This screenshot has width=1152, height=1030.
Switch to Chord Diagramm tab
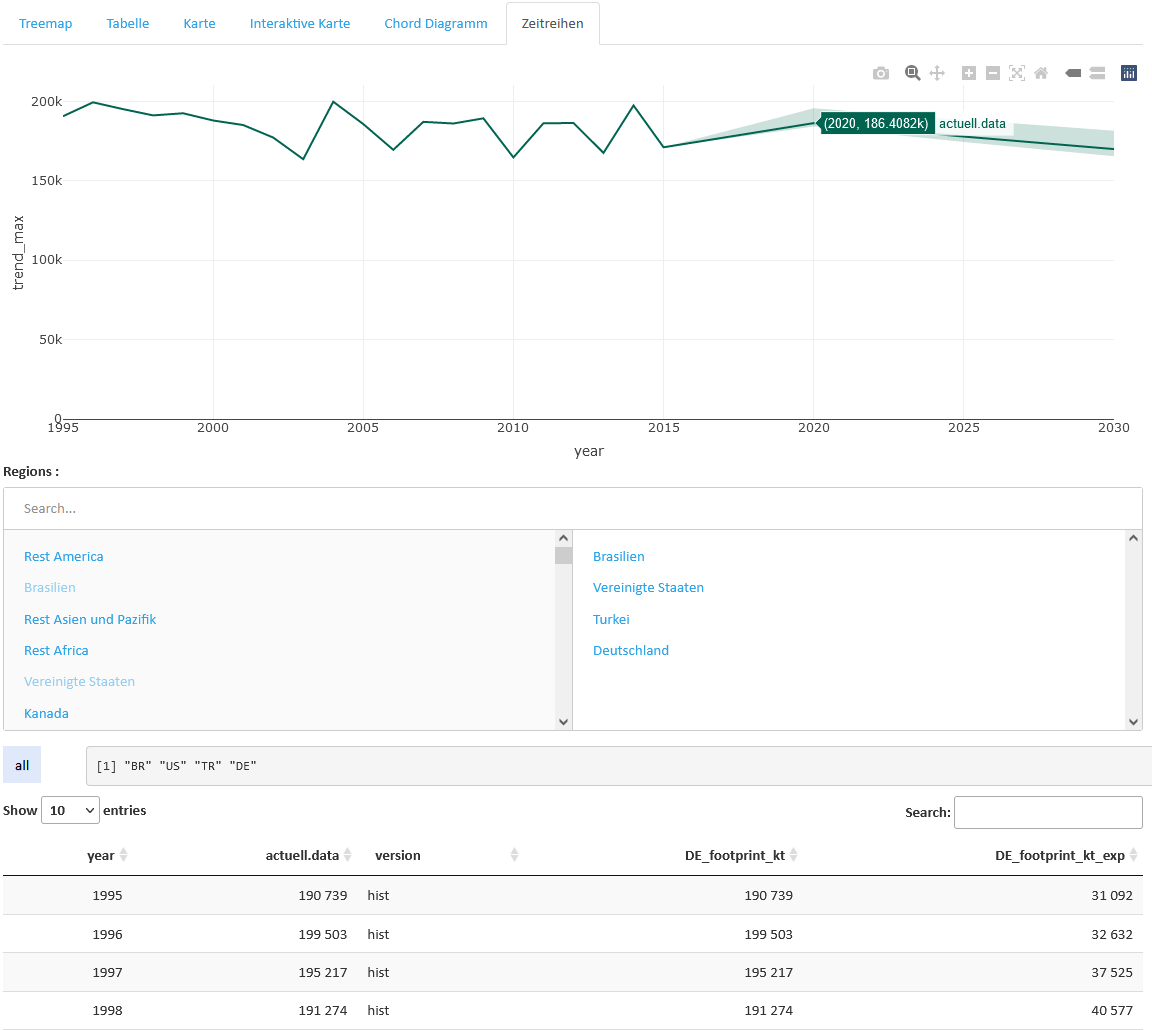pyautogui.click(x=436, y=24)
